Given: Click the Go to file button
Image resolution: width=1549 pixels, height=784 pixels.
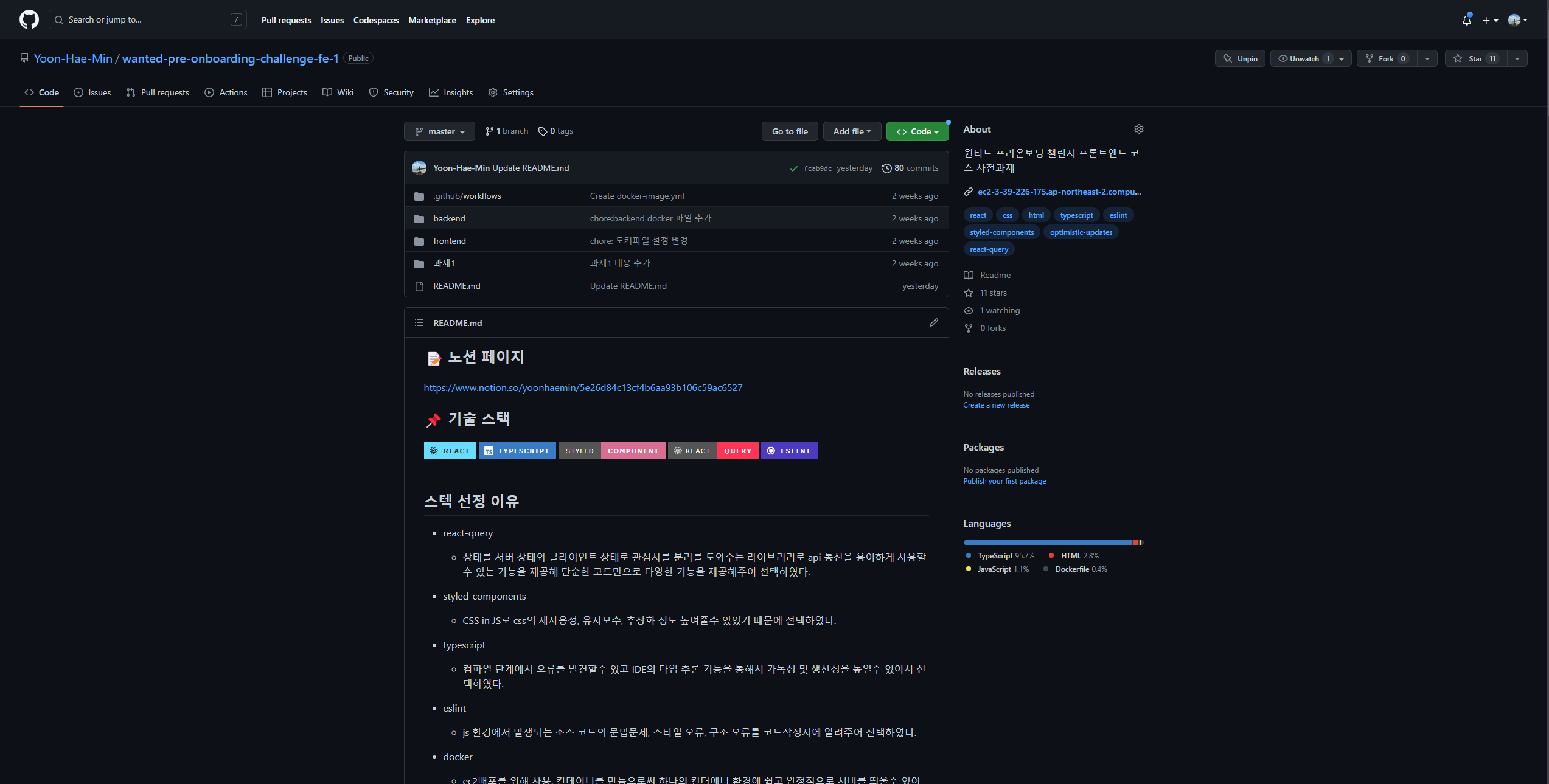Looking at the screenshot, I should click(x=789, y=131).
